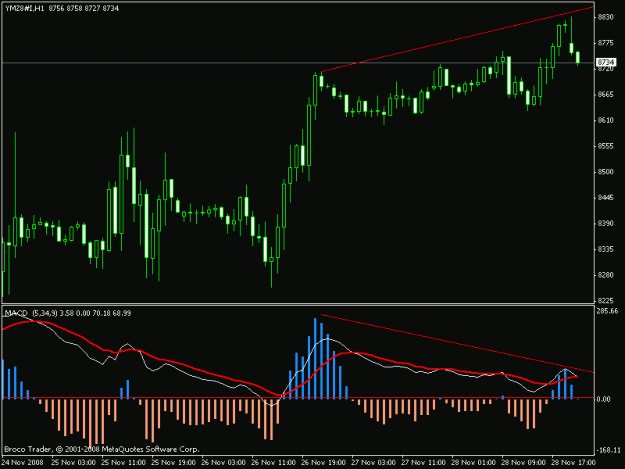The width and height of the screenshot is (625, 469).
Task: Click the 8665 price axis label
Action: (x=605, y=94)
